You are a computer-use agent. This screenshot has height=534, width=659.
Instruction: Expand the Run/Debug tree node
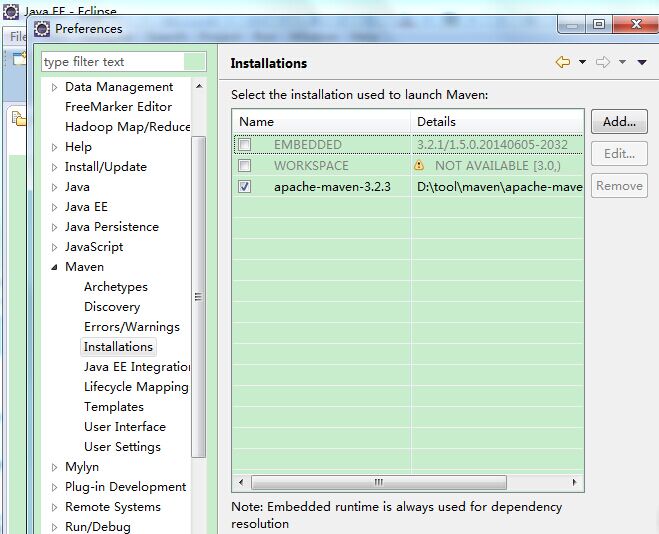(54, 527)
